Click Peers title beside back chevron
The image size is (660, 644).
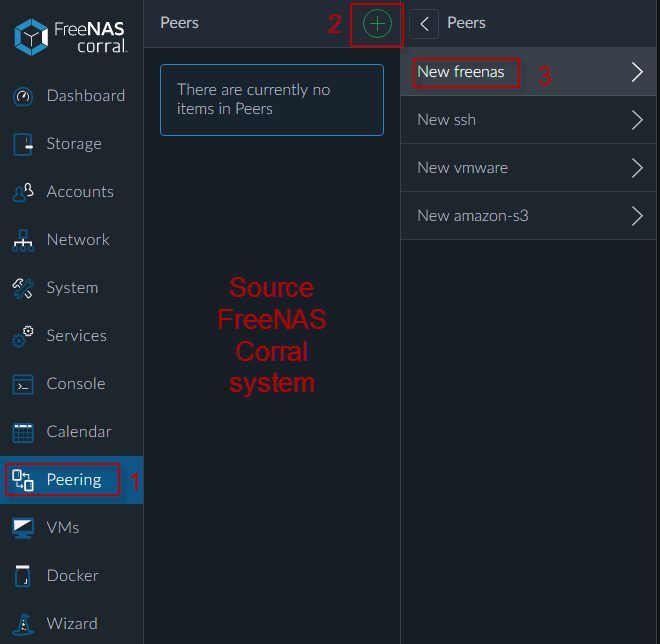[466, 23]
